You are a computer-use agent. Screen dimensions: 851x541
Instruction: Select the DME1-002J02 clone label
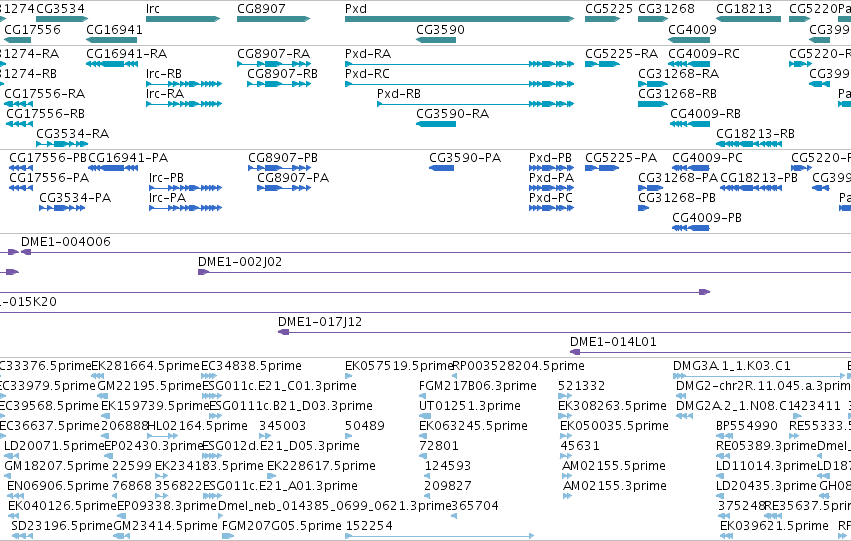(240, 262)
